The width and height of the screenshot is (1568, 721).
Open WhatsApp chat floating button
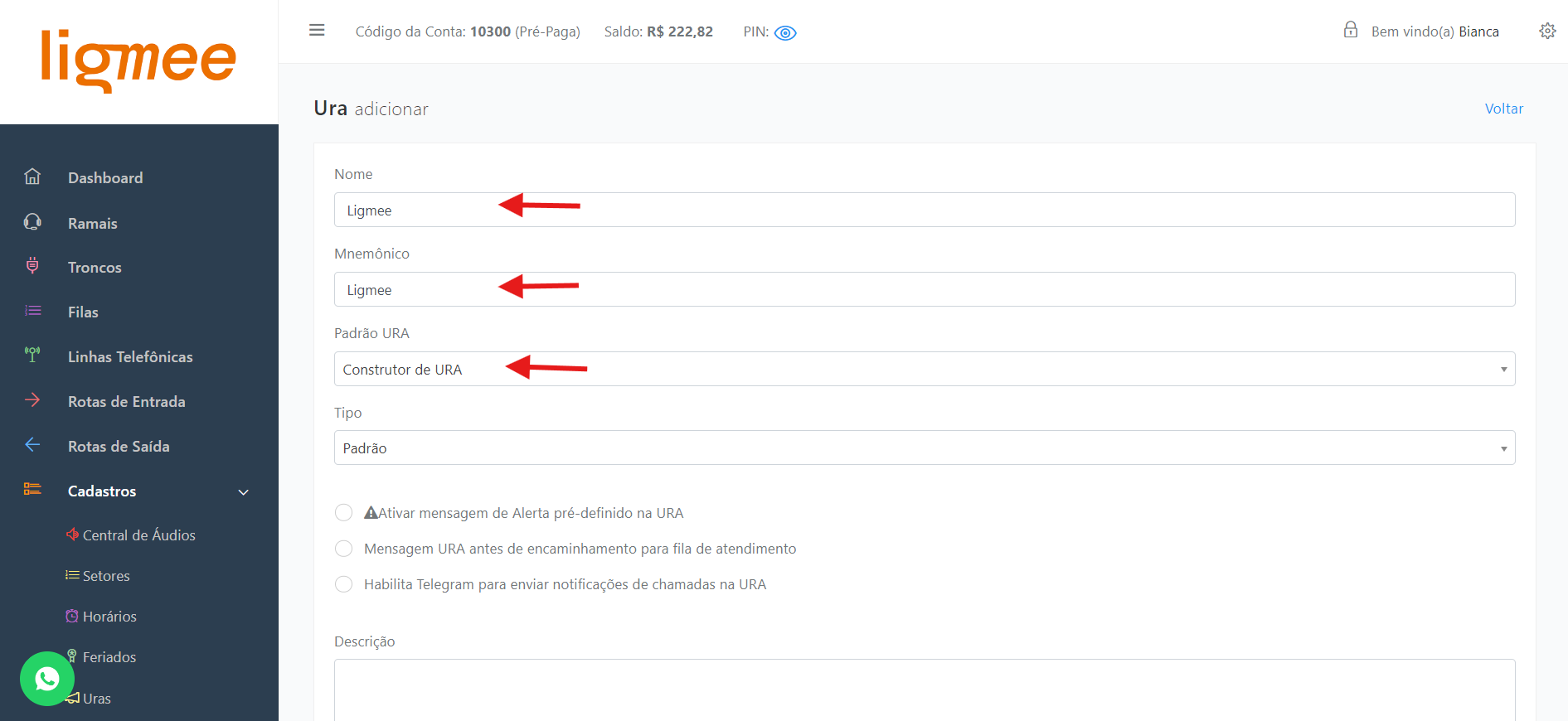[47, 679]
